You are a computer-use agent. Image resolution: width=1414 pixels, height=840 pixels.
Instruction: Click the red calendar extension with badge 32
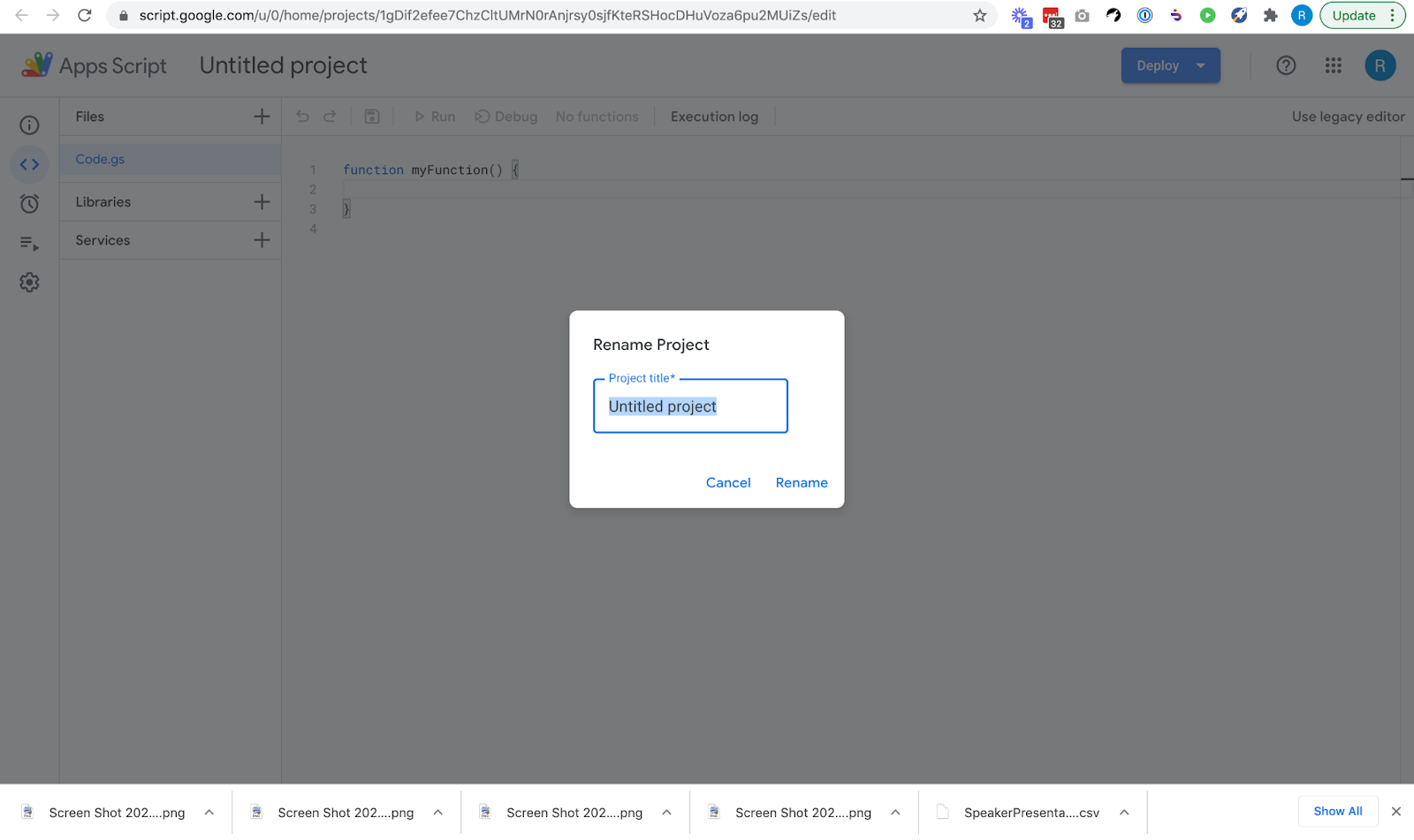click(x=1052, y=17)
